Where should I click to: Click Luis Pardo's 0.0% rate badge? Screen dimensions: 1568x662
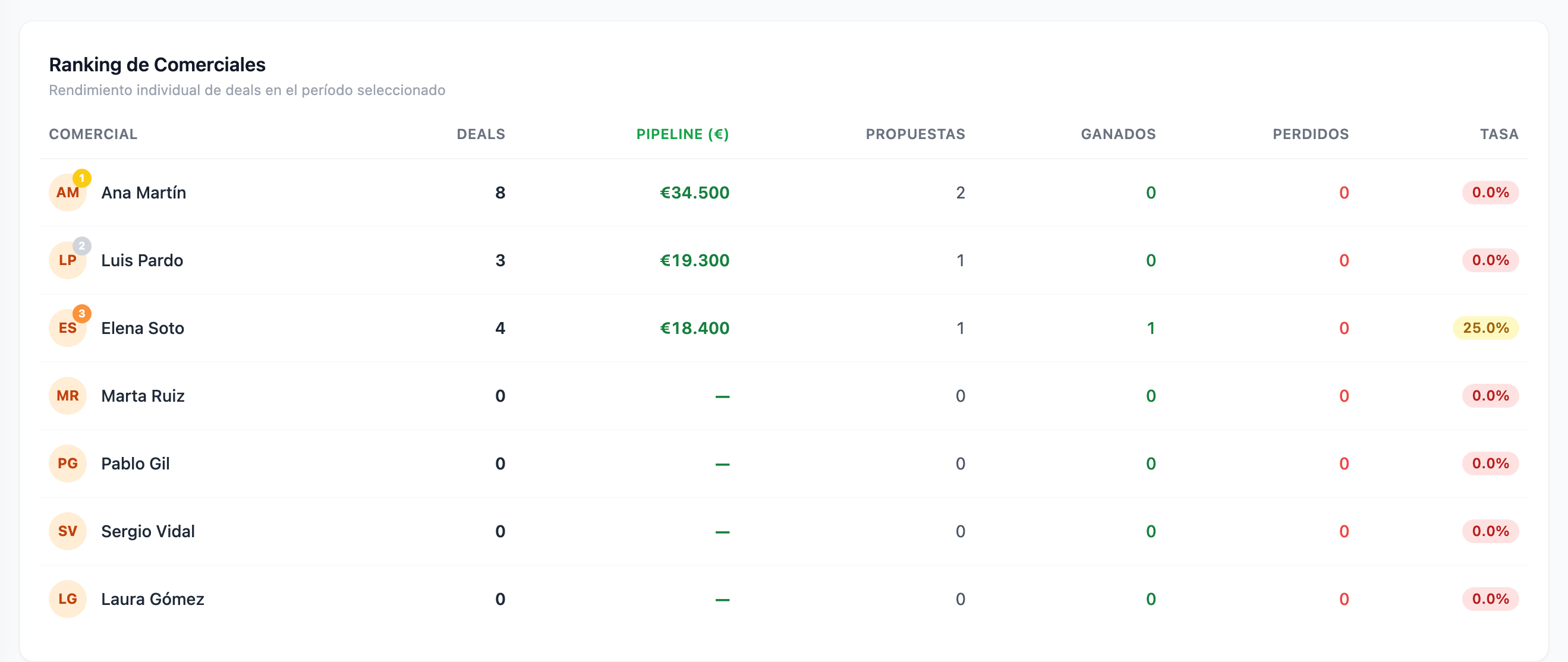[1491, 260]
